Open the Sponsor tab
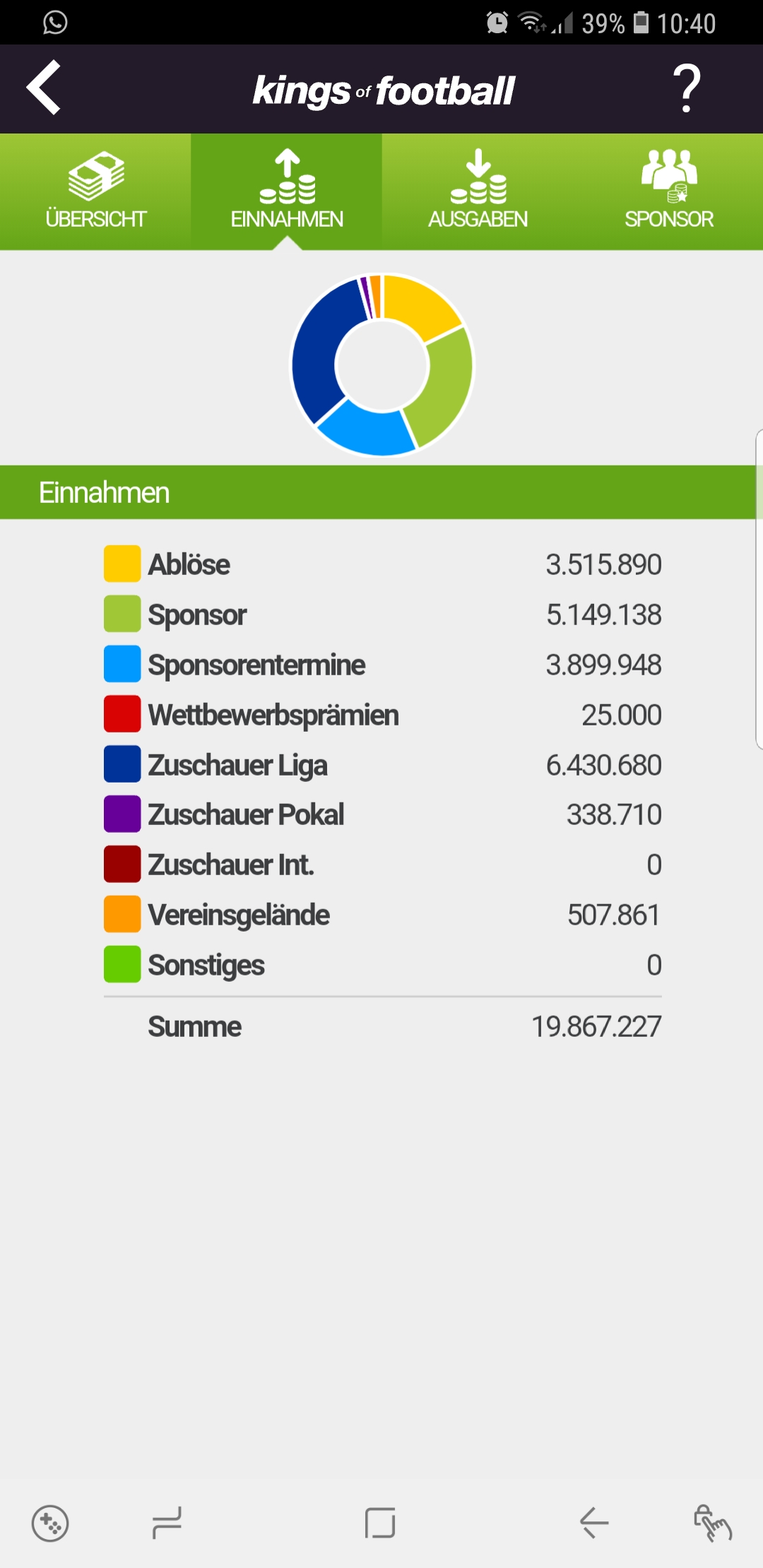Viewport: 763px width, 1568px height. [668, 191]
